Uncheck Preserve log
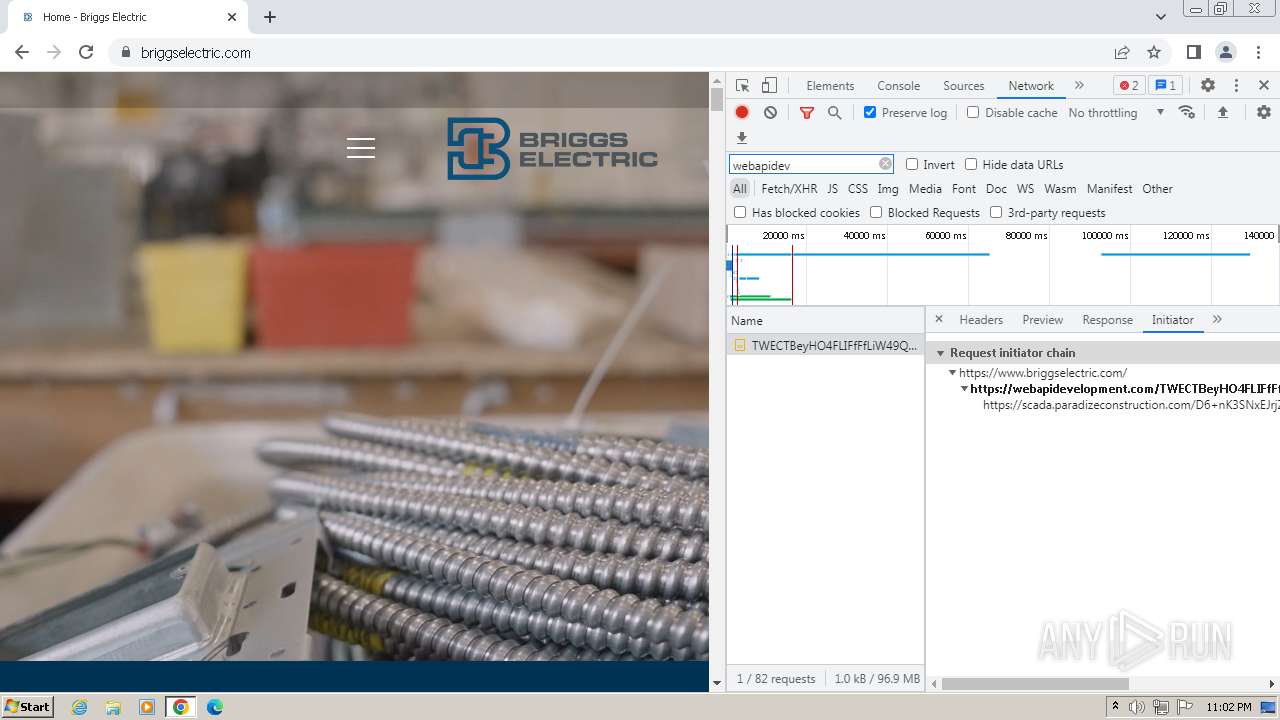 click(870, 112)
